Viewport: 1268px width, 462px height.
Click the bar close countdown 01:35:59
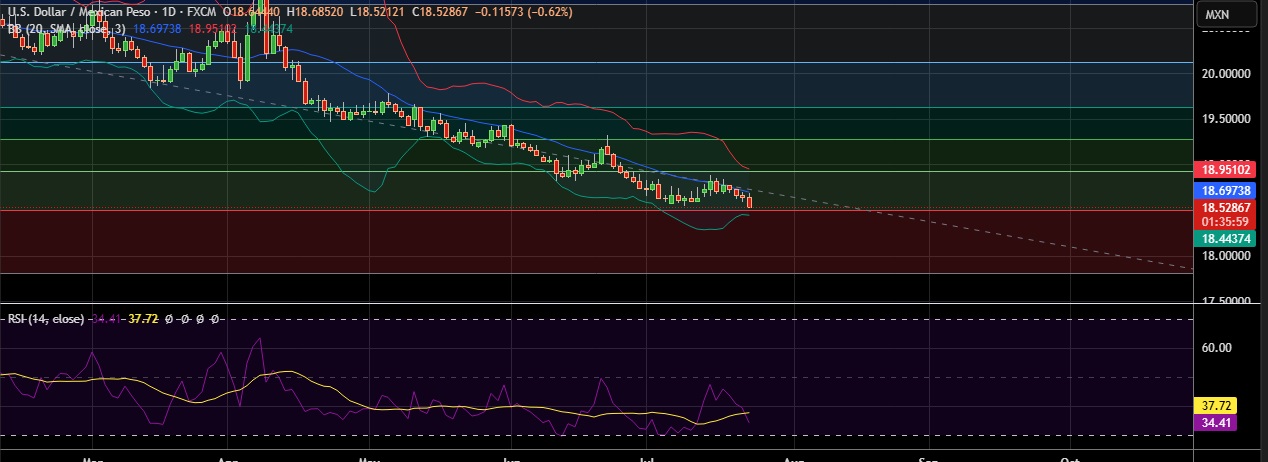pyautogui.click(x=1226, y=220)
